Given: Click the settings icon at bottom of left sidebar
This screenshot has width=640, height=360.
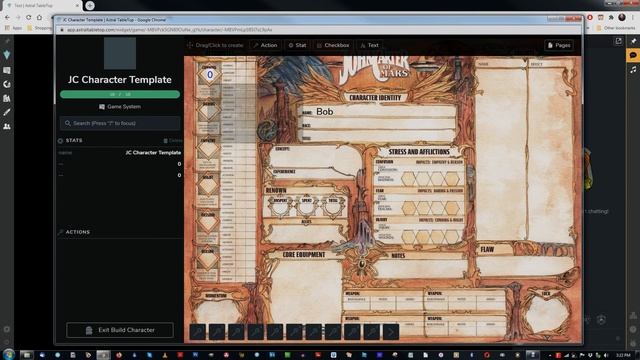Looking at the screenshot, I should [x=7, y=329].
